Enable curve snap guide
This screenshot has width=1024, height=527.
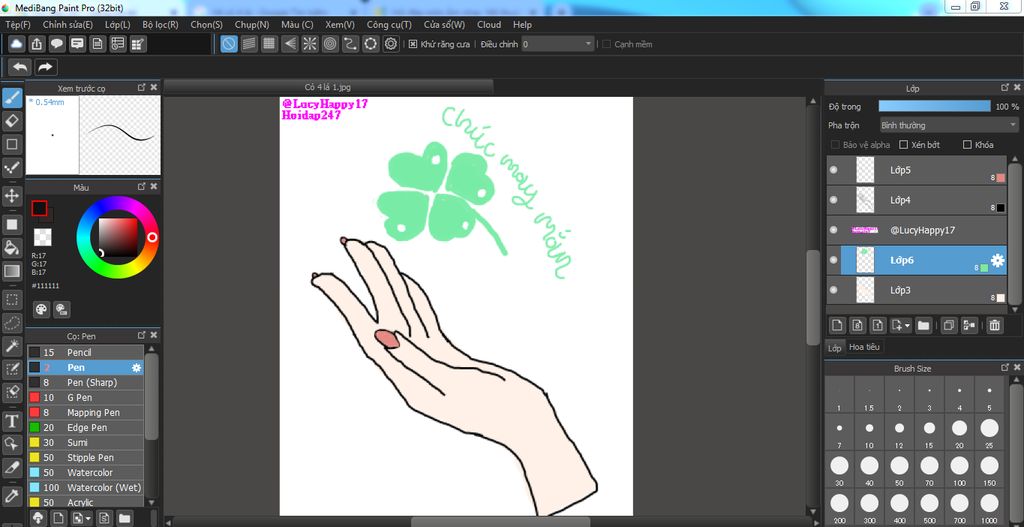[350, 44]
